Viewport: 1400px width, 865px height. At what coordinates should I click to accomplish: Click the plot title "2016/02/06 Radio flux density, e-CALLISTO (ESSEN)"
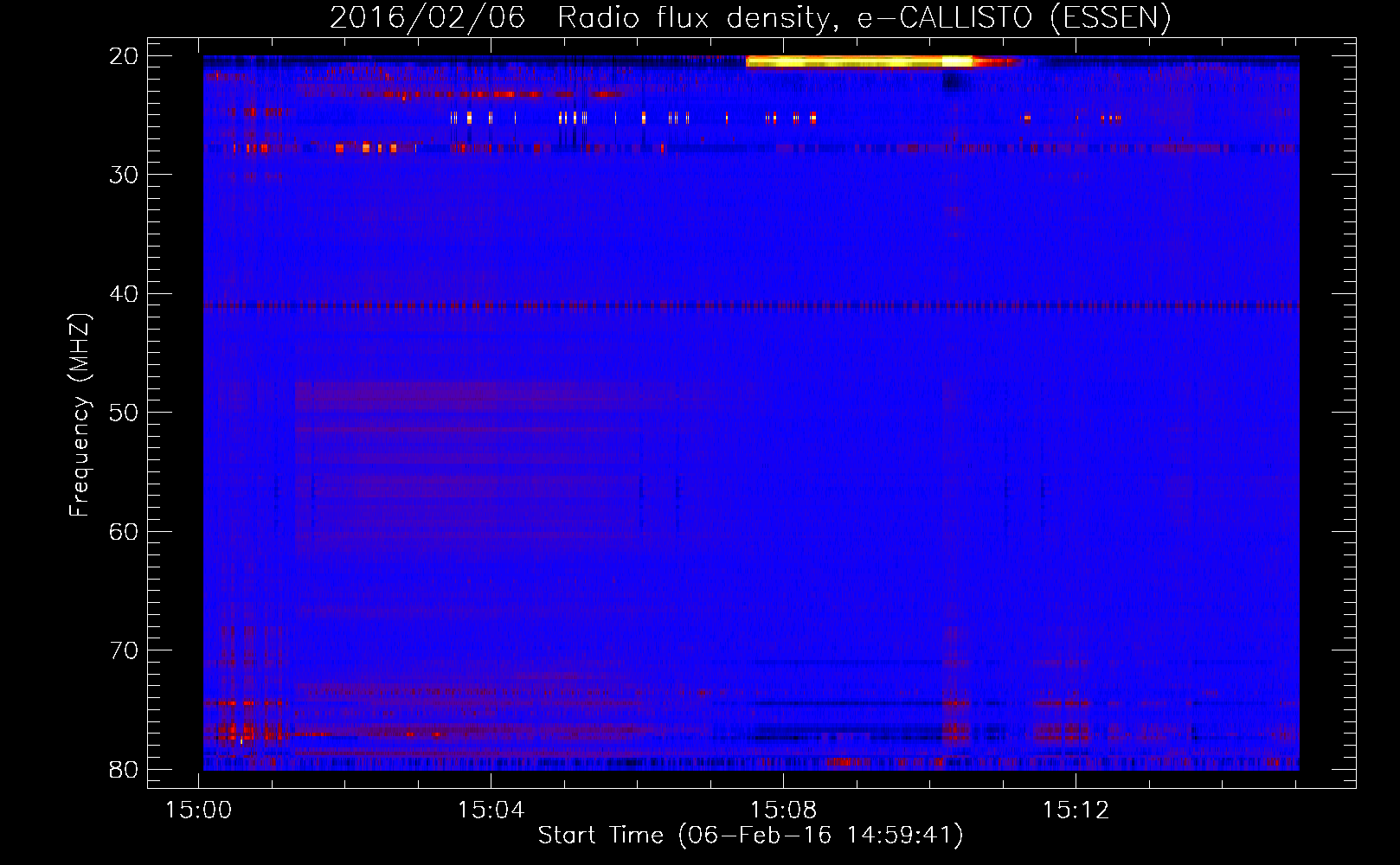pyautogui.click(x=750, y=17)
